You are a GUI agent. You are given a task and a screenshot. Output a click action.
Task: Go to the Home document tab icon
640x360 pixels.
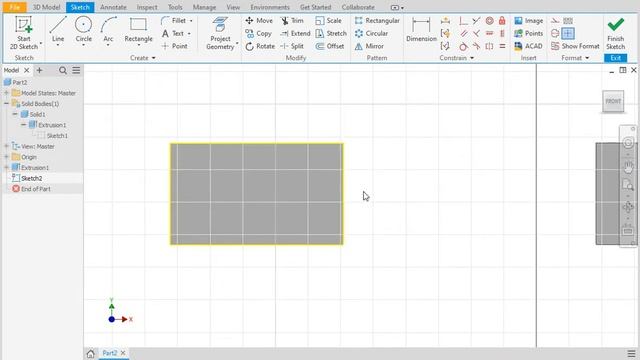tap(91, 353)
